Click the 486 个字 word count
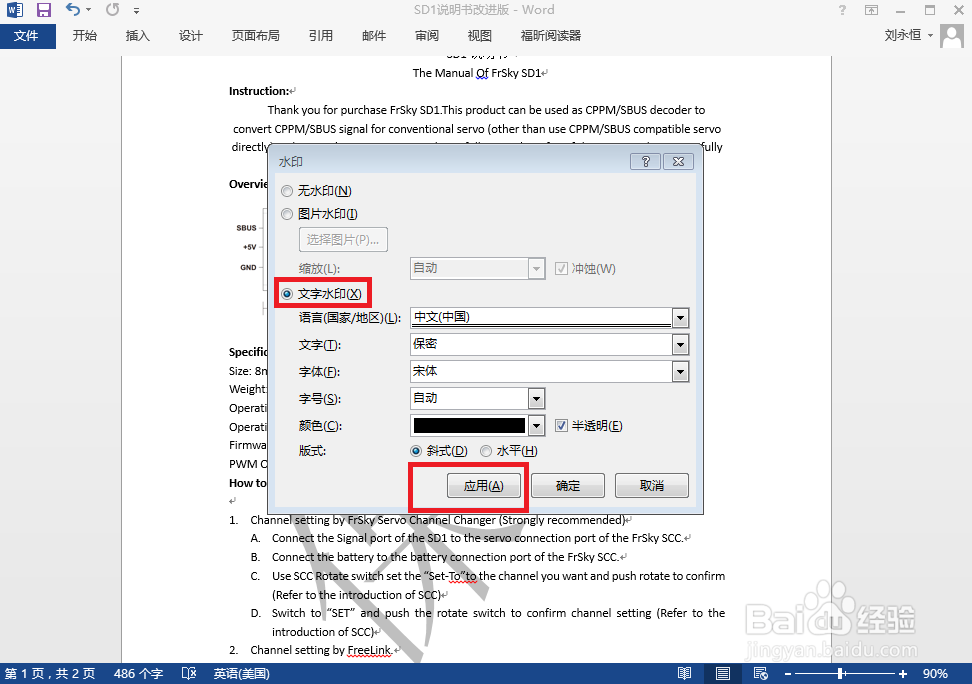Image resolution: width=972 pixels, height=684 pixels. click(138, 673)
